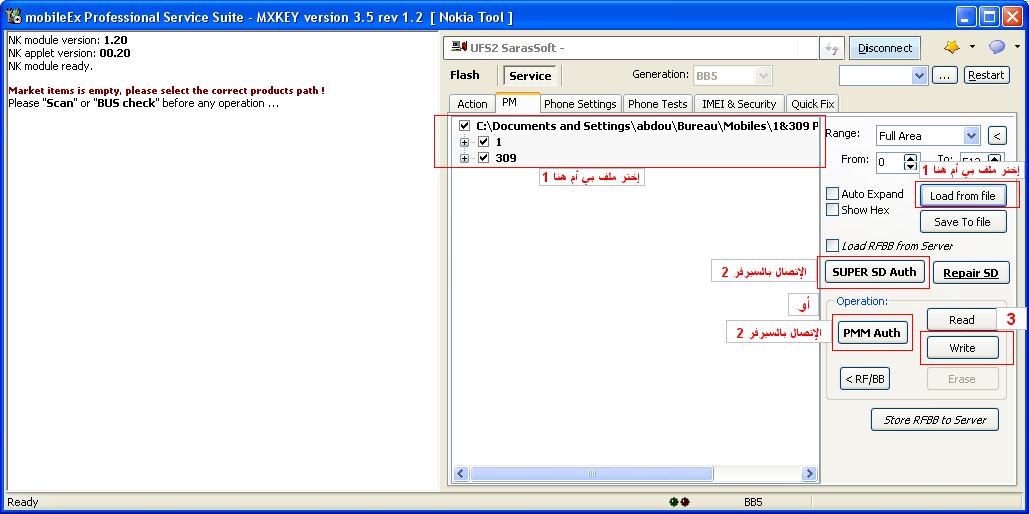Open the Phone Tests tab

pyautogui.click(x=658, y=104)
